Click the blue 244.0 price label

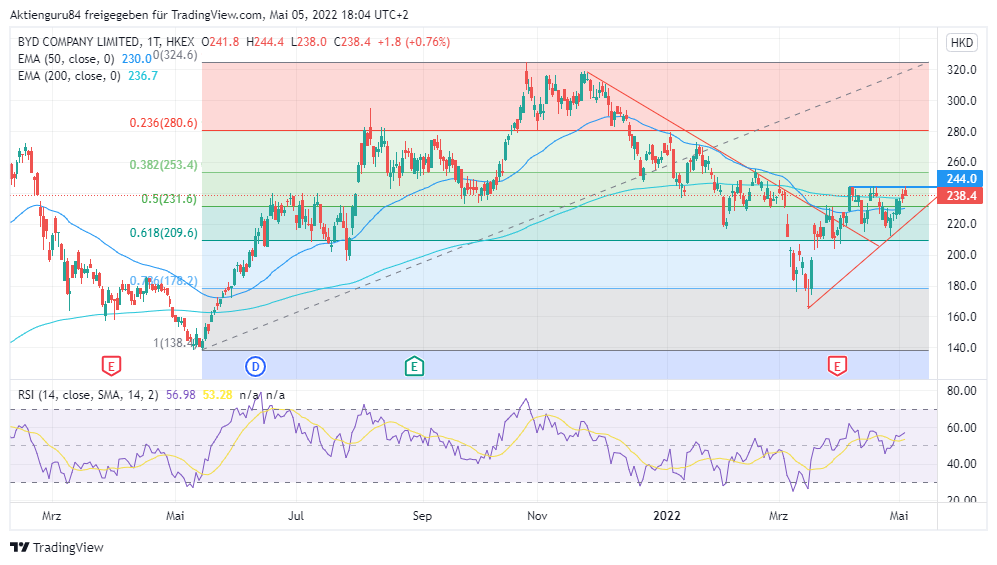[960, 179]
